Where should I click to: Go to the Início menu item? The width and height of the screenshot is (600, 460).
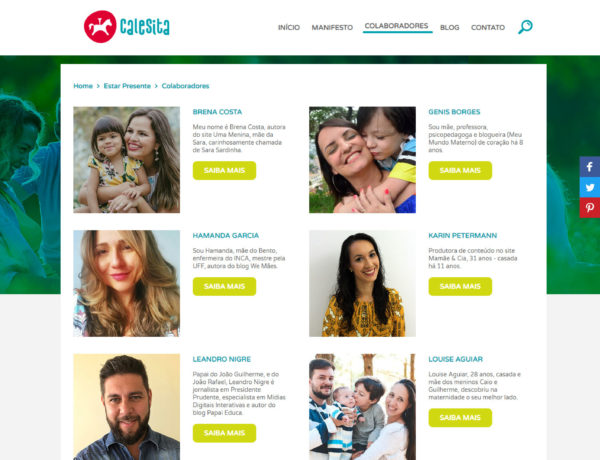[x=289, y=28]
